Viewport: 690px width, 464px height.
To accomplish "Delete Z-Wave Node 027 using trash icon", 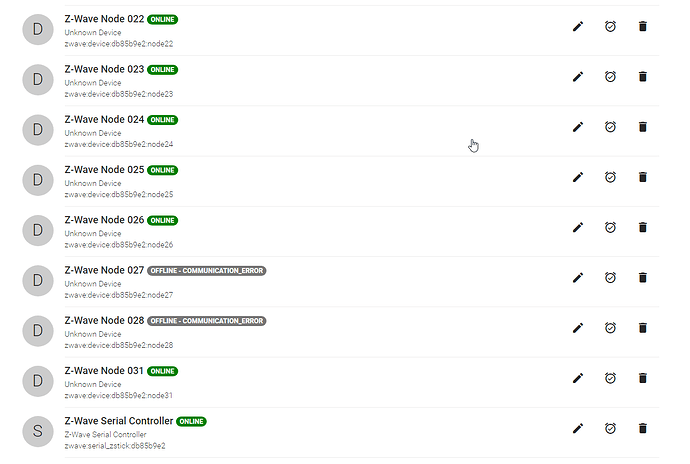I will (x=643, y=277).
